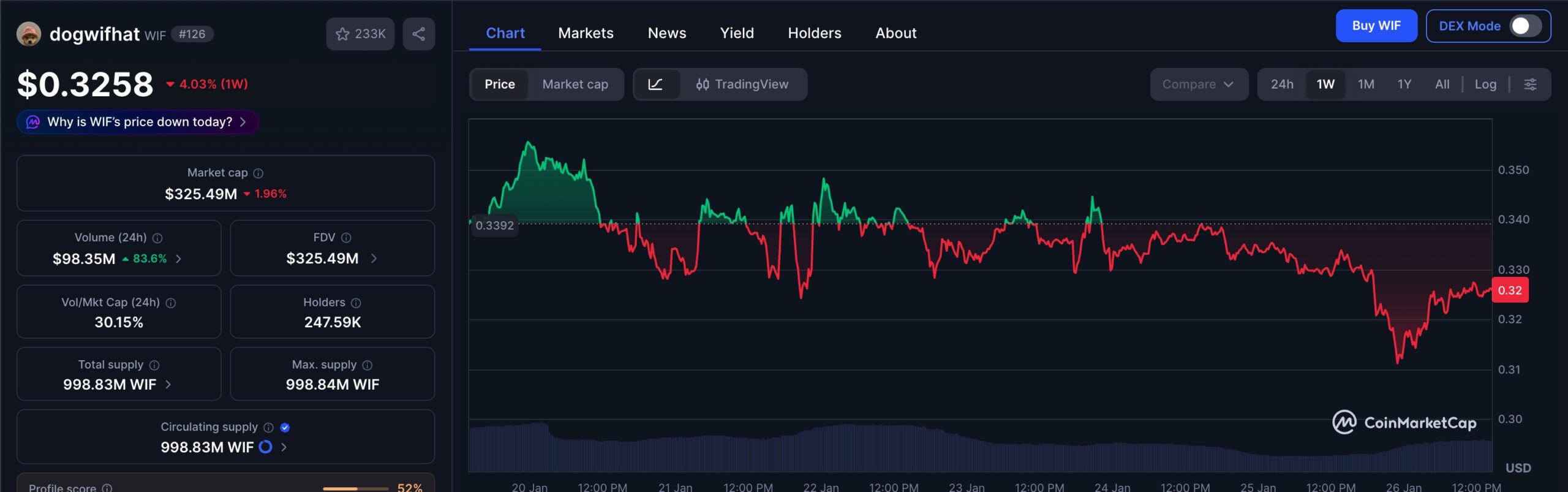
Task: Switch to TradingView candlestick chart
Action: (x=742, y=85)
